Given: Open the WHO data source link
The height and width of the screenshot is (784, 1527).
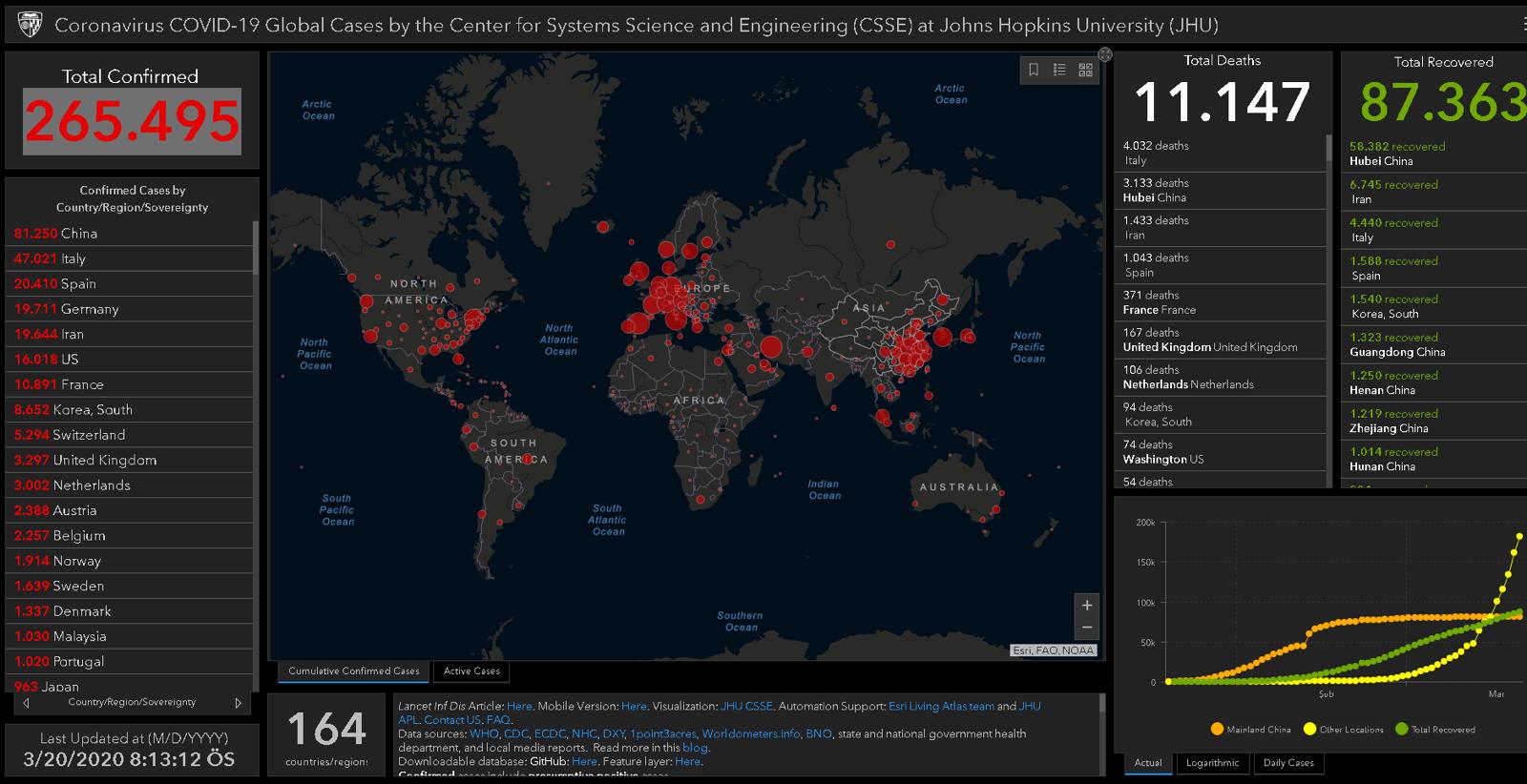Looking at the screenshot, I should tap(483, 734).
